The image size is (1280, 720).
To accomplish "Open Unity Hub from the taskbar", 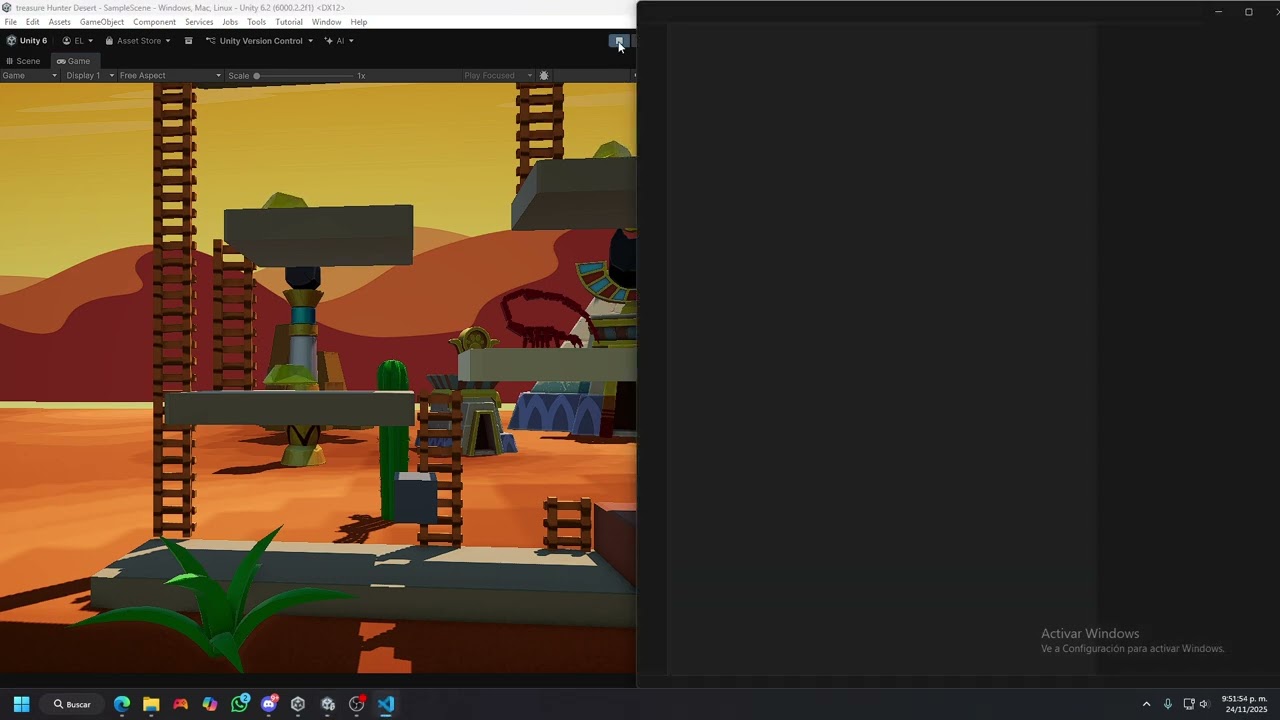I will [298, 704].
